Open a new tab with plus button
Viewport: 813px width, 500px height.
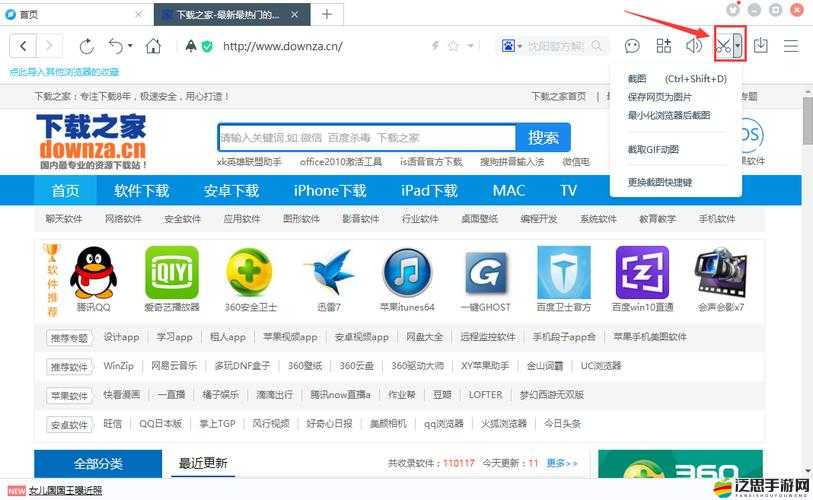click(327, 15)
